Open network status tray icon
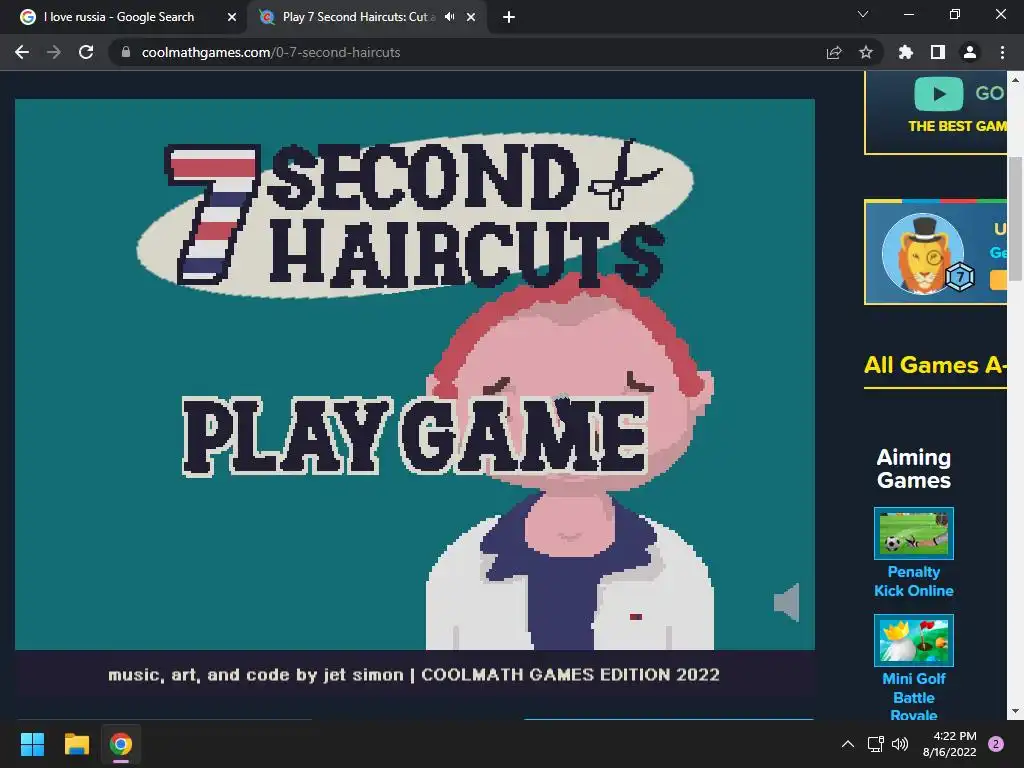This screenshot has height=768, width=1024. click(875, 744)
